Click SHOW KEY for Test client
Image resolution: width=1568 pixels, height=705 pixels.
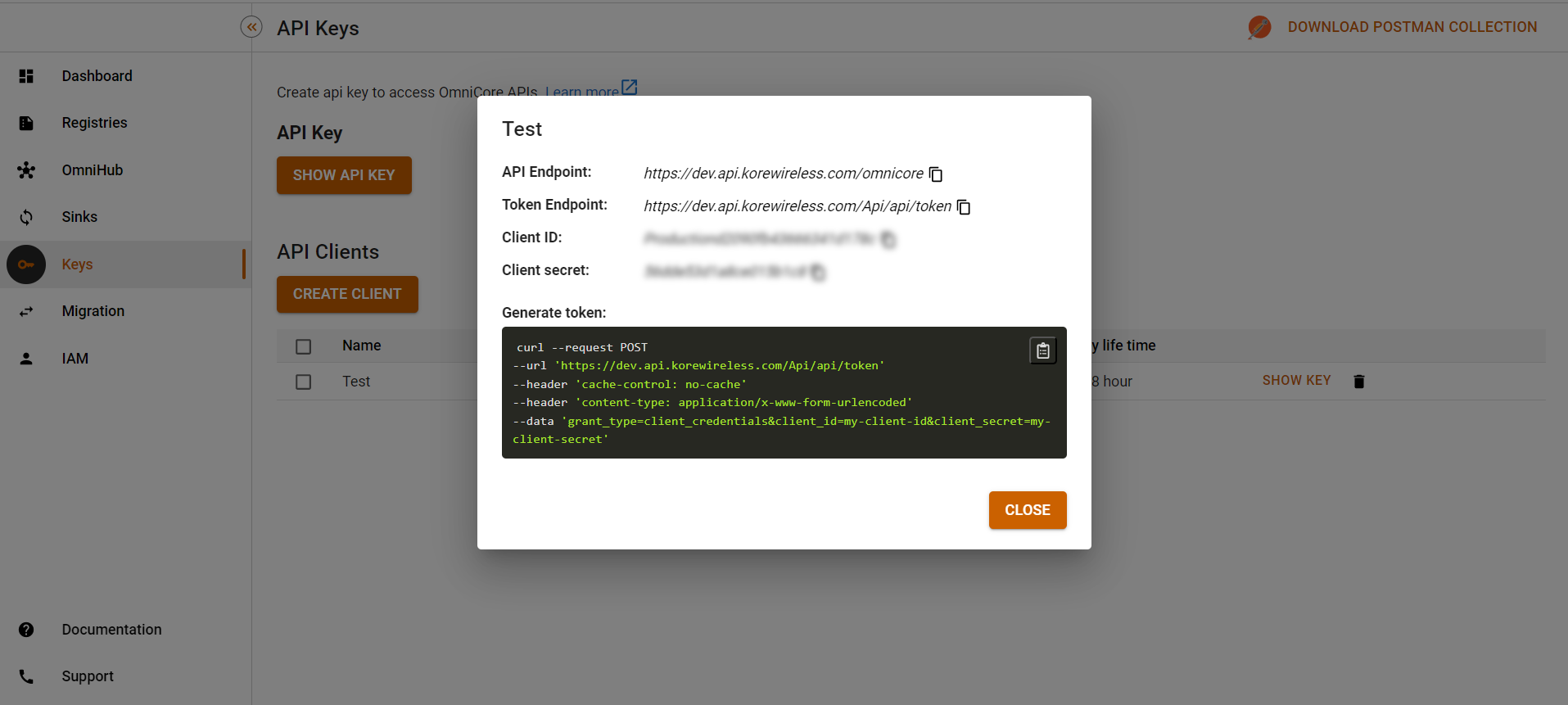point(1296,381)
